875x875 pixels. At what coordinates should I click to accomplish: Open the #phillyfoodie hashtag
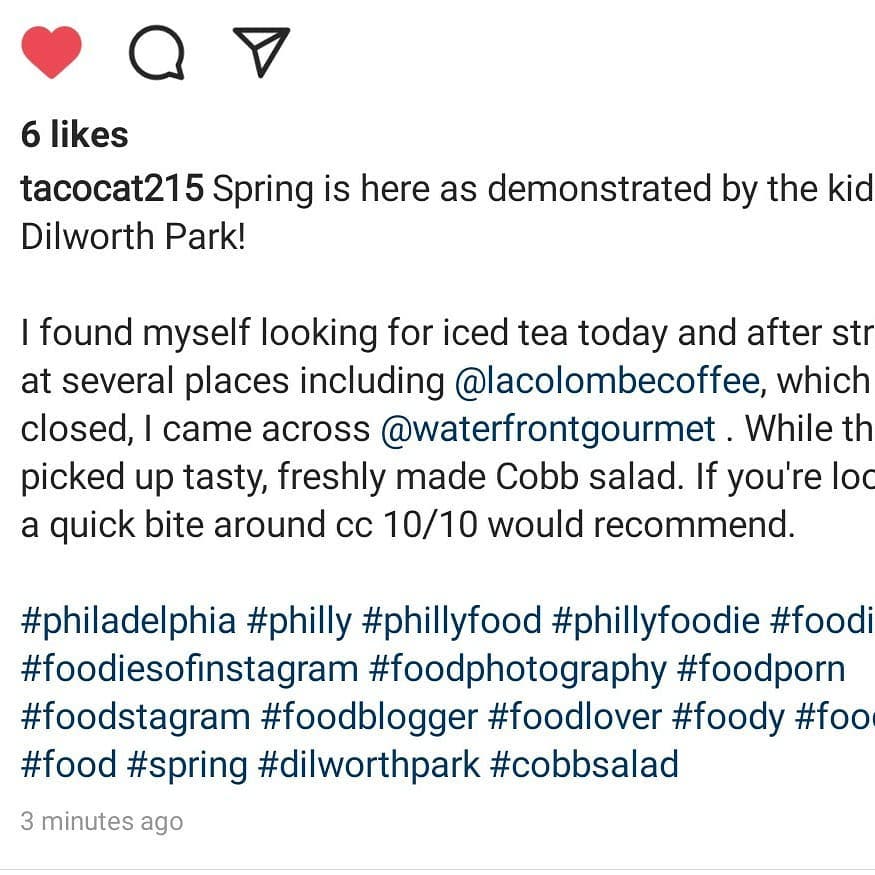pos(655,622)
